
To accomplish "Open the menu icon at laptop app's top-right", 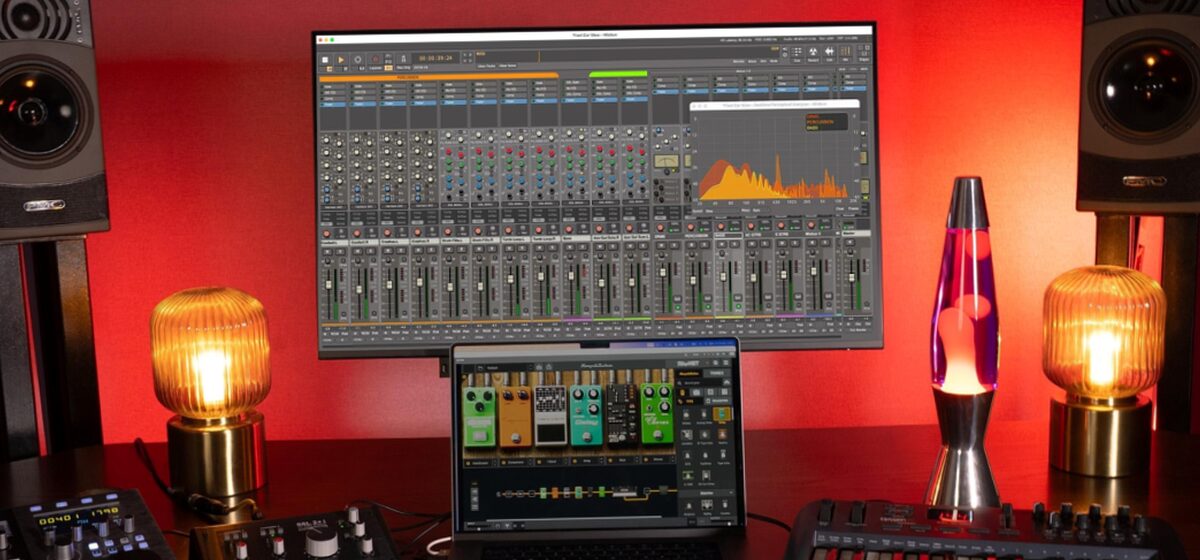I will click(x=726, y=363).
